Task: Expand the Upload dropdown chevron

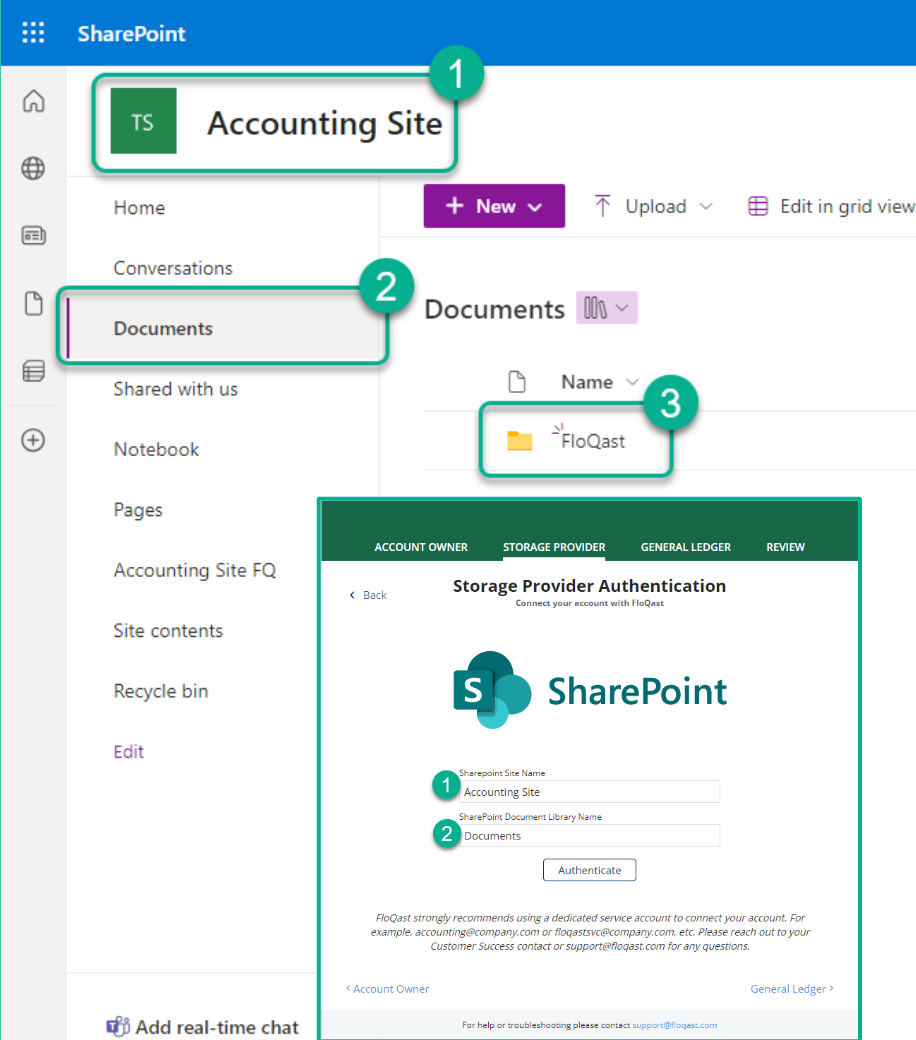Action: click(706, 206)
